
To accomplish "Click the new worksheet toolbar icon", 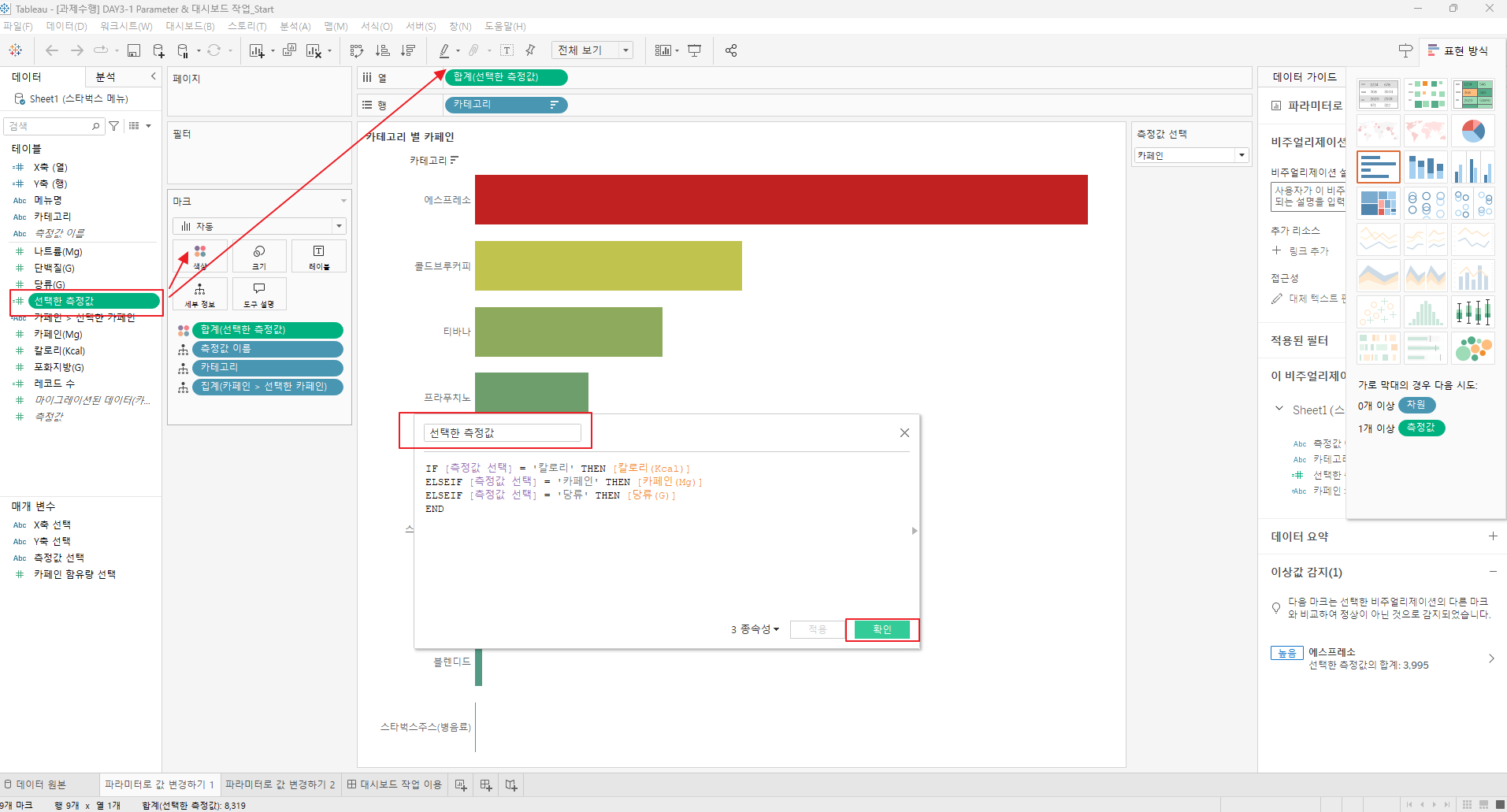I will pyautogui.click(x=257, y=50).
